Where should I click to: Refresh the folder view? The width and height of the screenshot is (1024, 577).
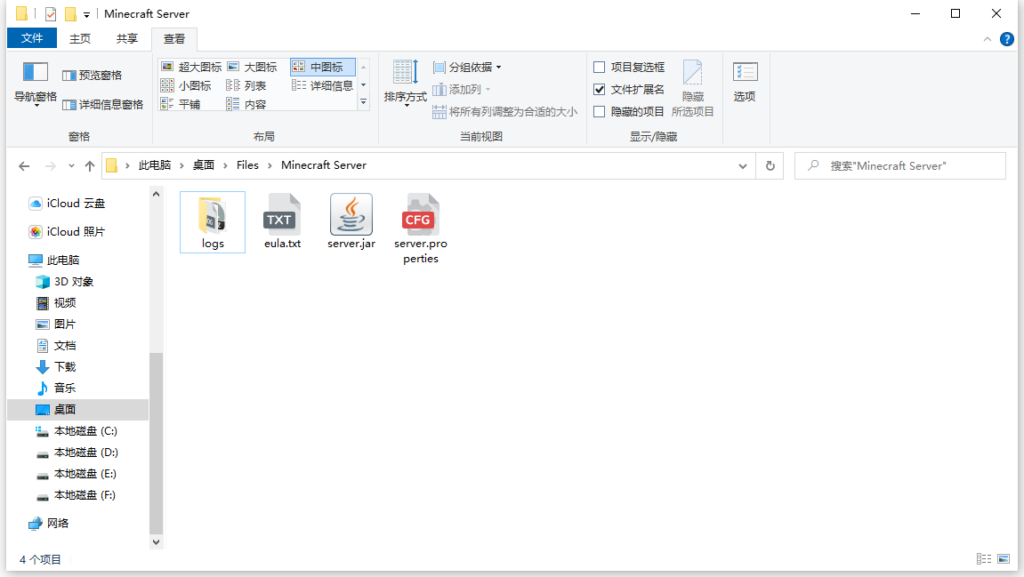point(770,166)
